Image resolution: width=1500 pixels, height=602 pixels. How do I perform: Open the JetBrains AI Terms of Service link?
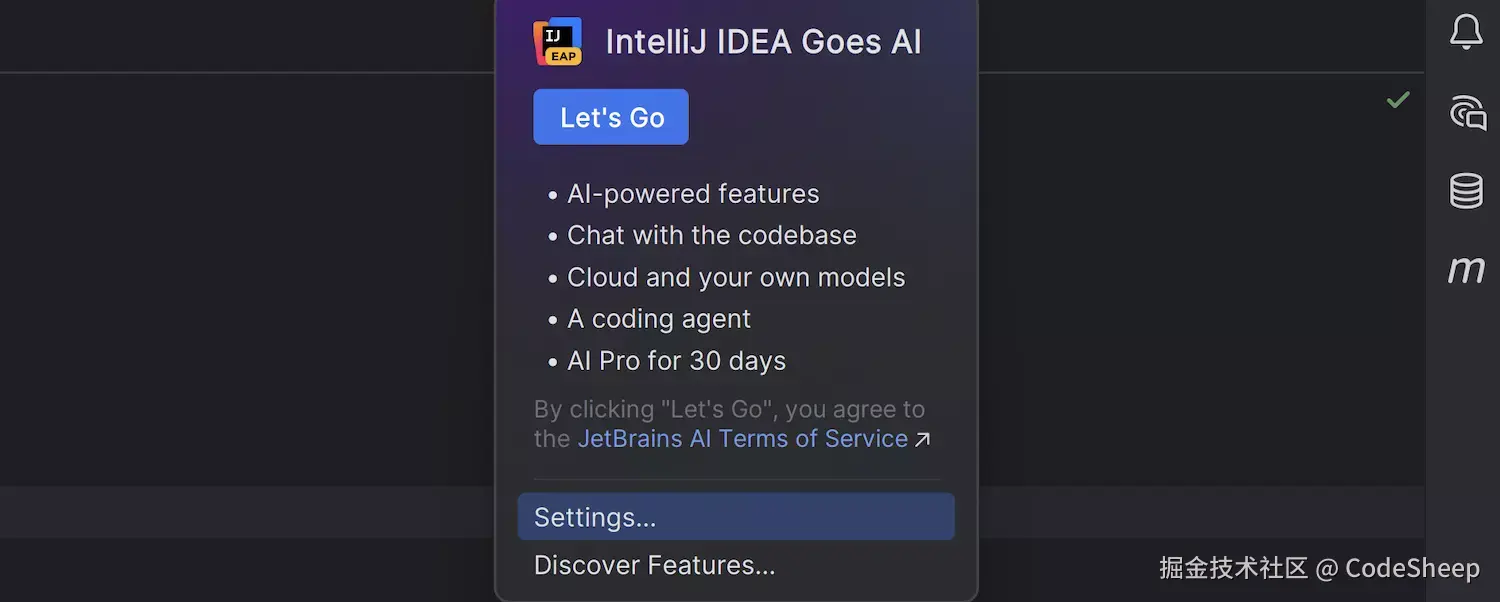(x=742, y=439)
